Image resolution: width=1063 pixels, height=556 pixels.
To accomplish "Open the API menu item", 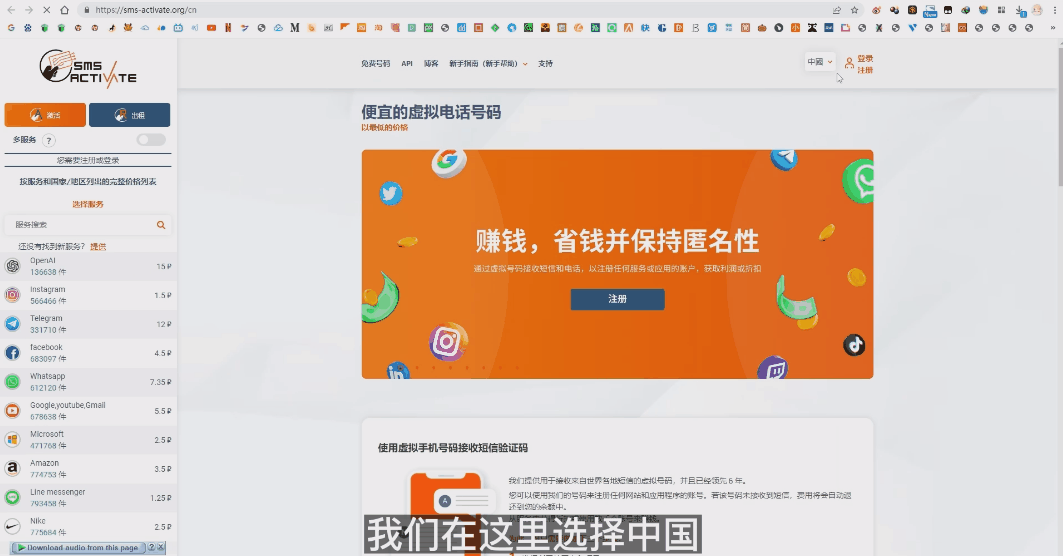I will 407,64.
